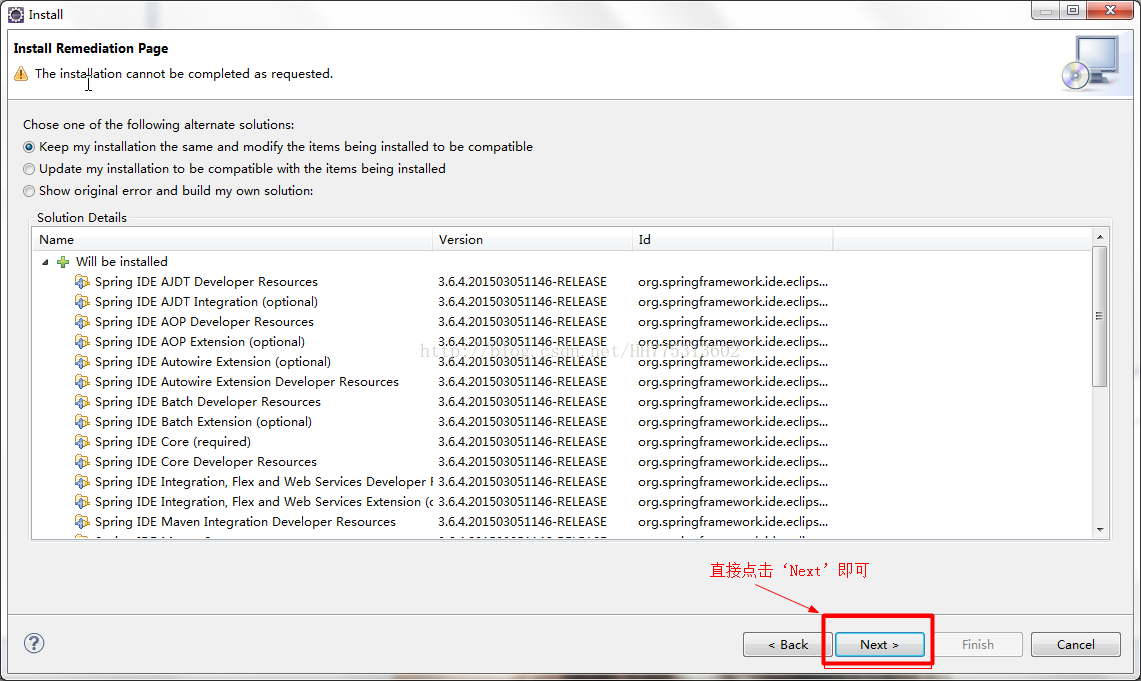The image size is (1141, 681).
Task: Click feature icon for Spring IDE AOP Extension (optional)
Action: pyautogui.click(x=82, y=342)
